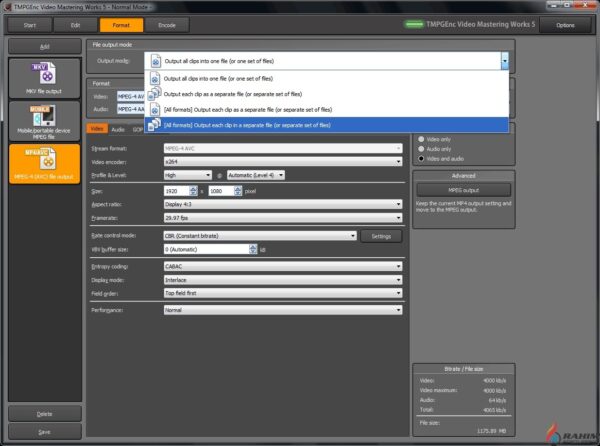The image size is (600, 446).
Task: Click the Delete button
Action: (45, 414)
